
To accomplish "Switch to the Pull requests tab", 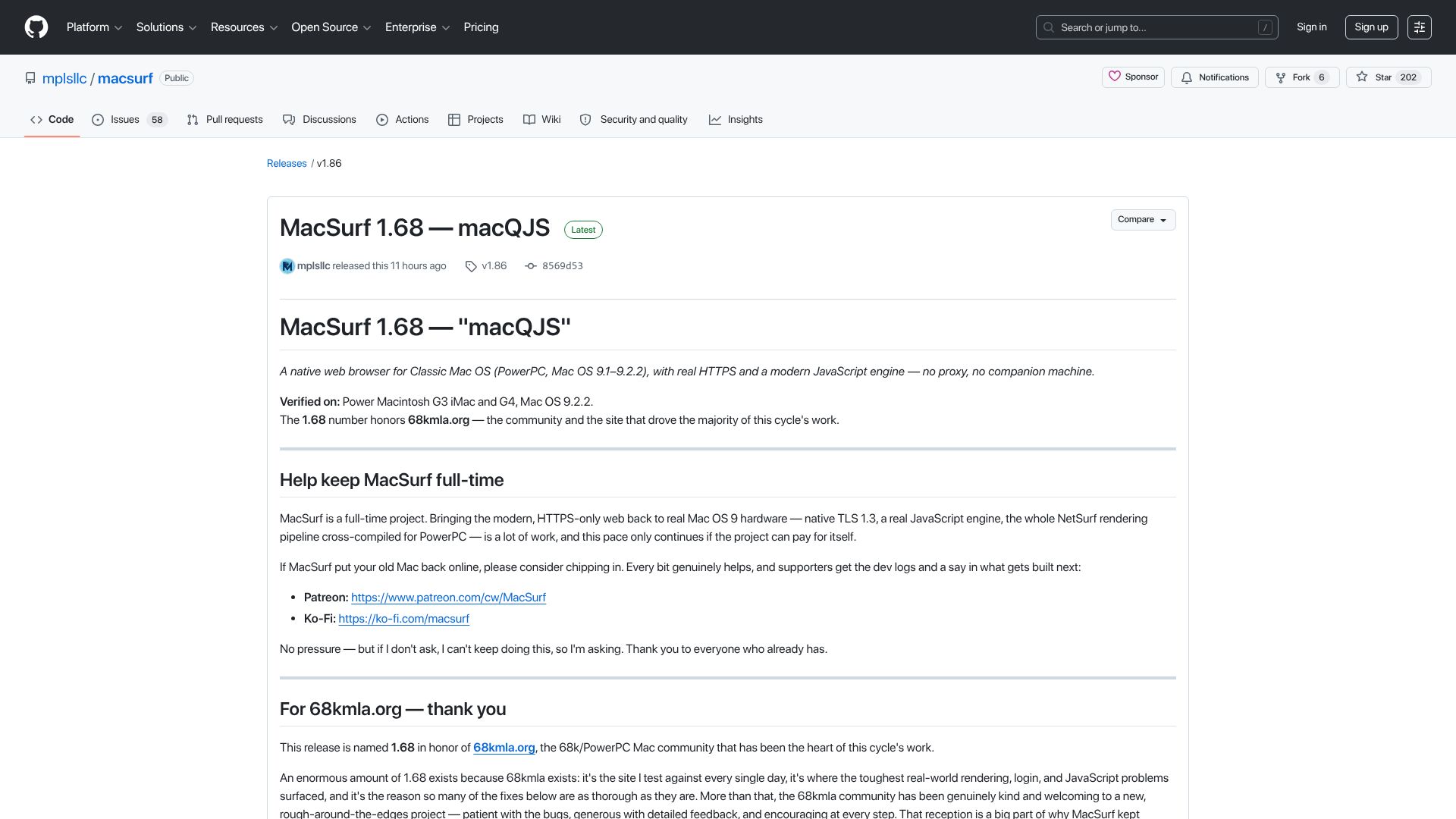I will click(224, 120).
